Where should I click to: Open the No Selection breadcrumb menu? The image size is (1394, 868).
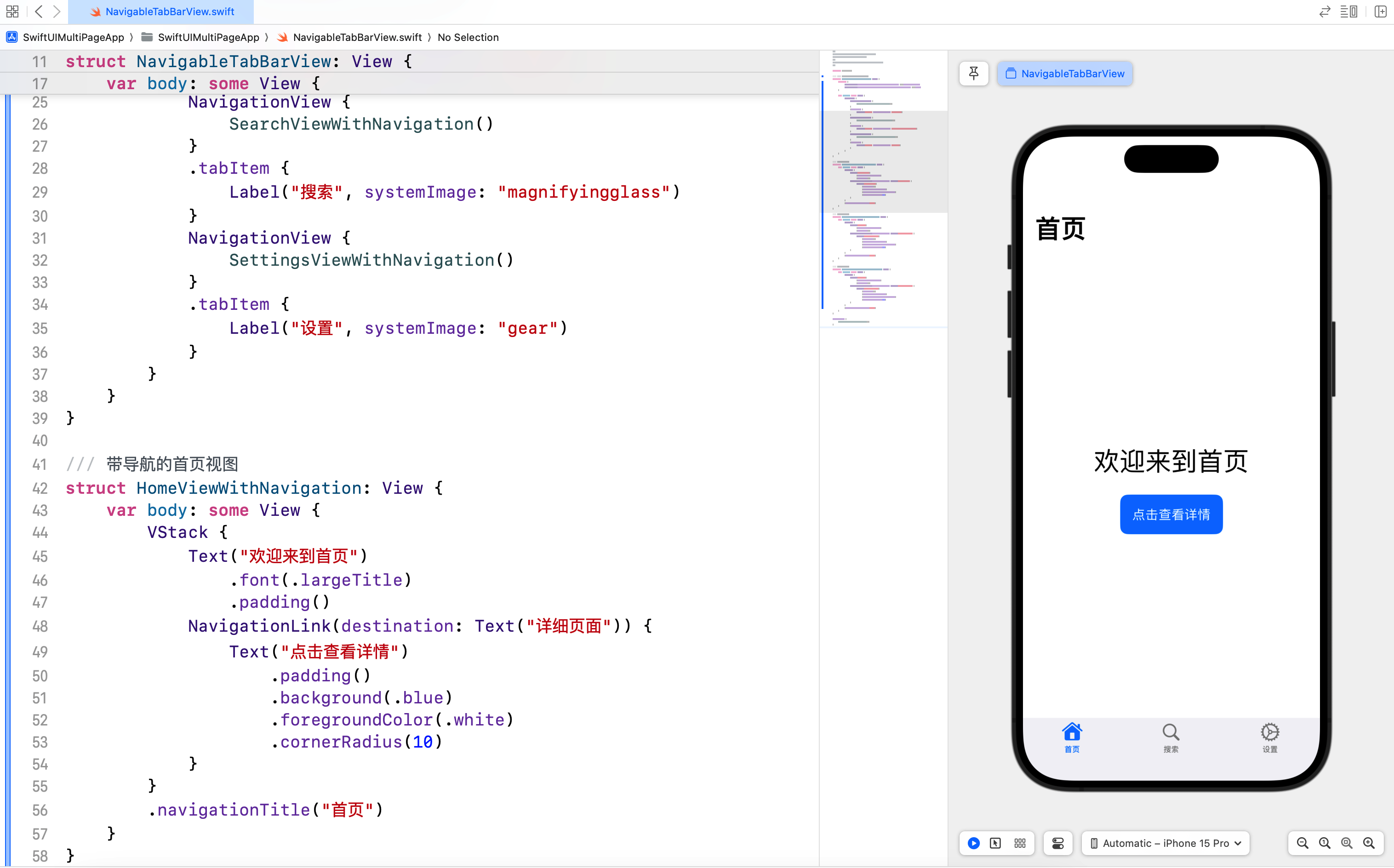pyautogui.click(x=468, y=37)
